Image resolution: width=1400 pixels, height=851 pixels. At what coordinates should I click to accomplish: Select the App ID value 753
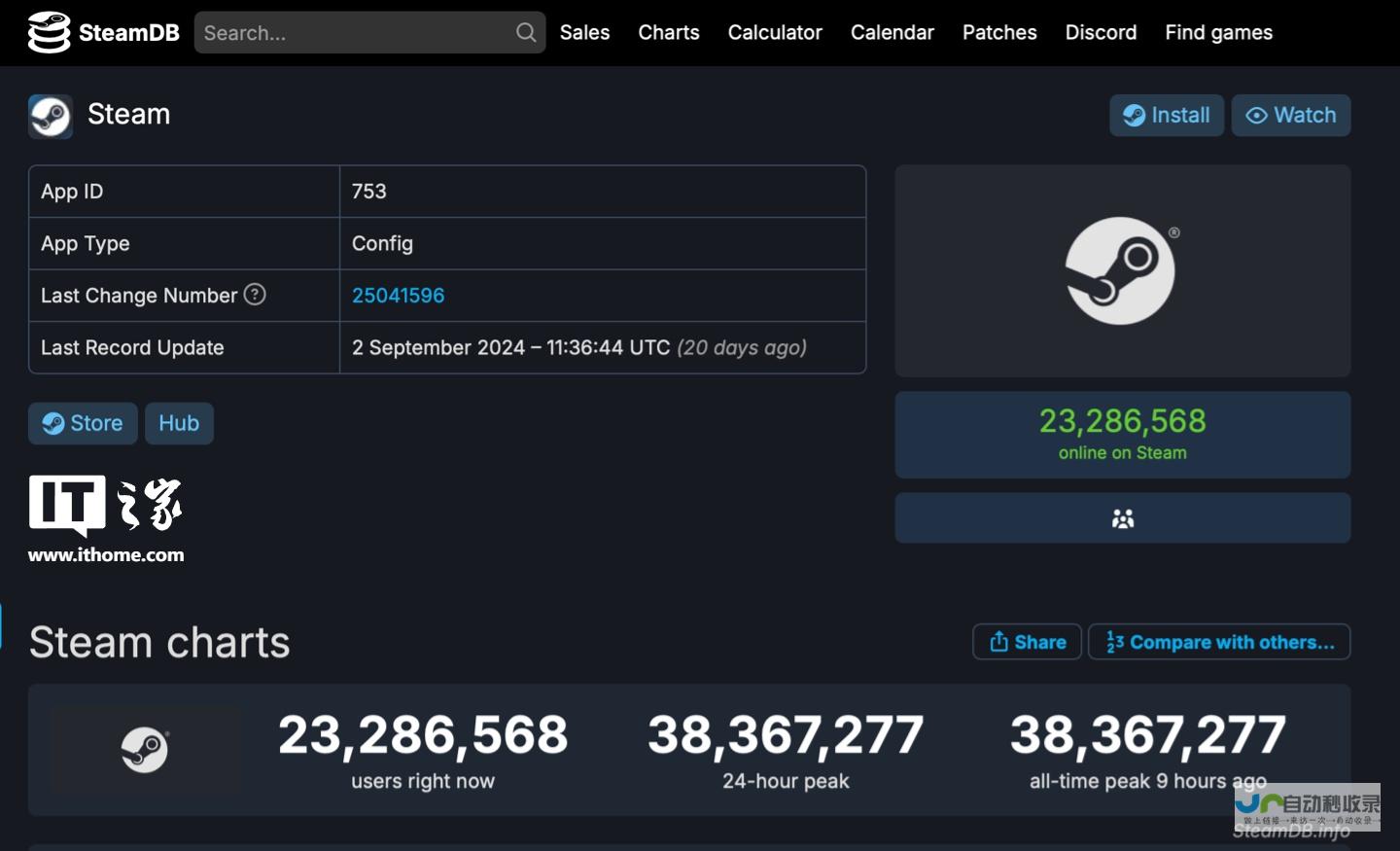pos(368,192)
